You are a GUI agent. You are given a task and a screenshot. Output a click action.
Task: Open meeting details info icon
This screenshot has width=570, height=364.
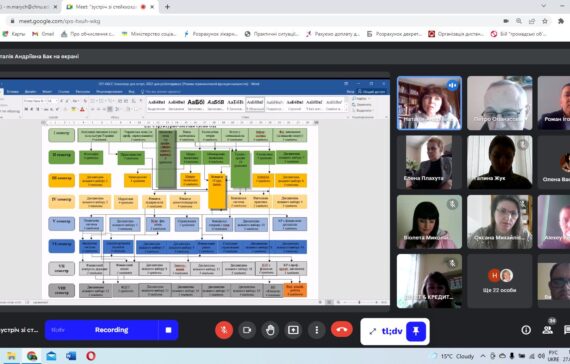(526, 330)
